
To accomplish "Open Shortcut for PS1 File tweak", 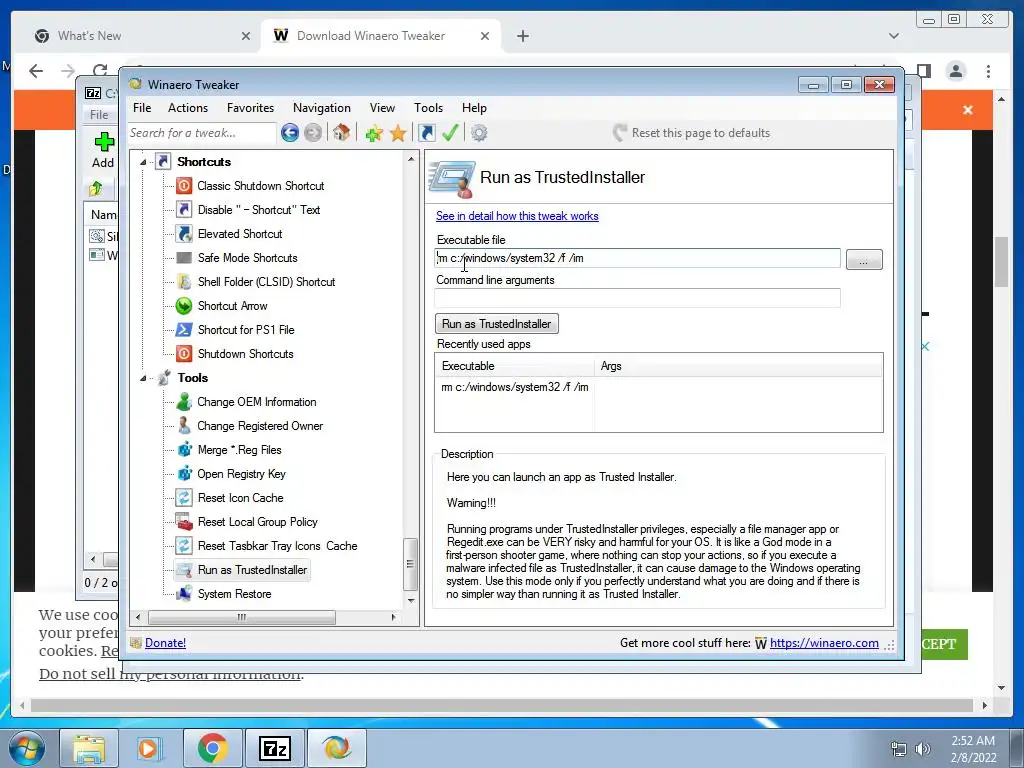I will [x=246, y=330].
